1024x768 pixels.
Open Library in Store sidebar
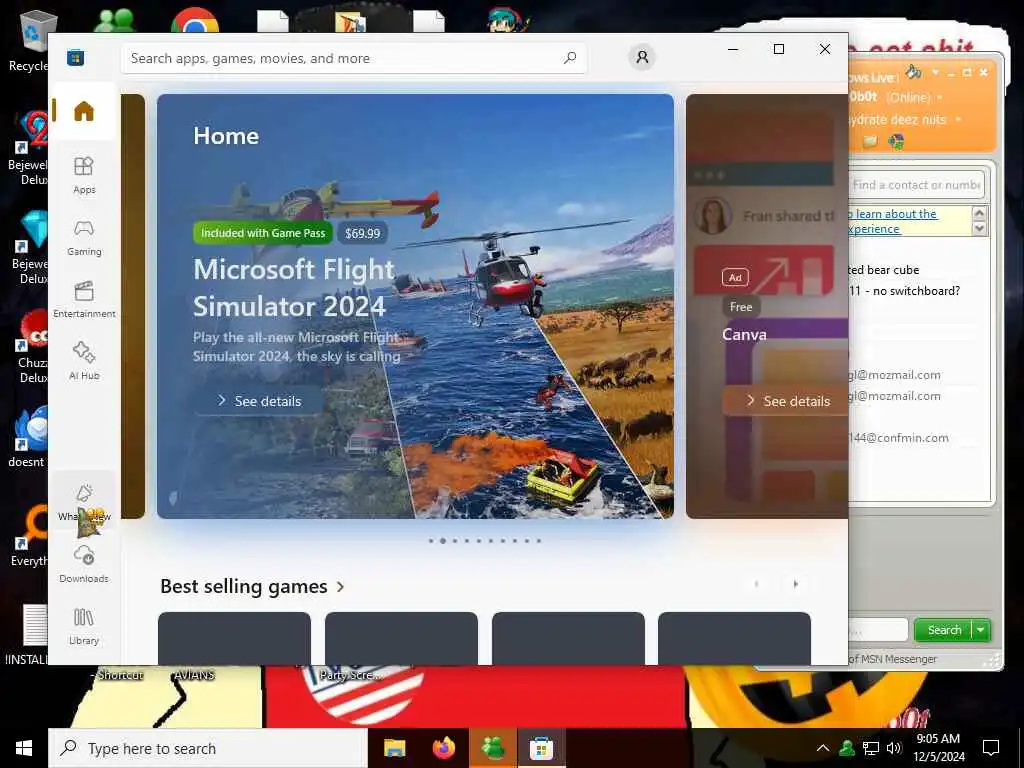coord(84,626)
